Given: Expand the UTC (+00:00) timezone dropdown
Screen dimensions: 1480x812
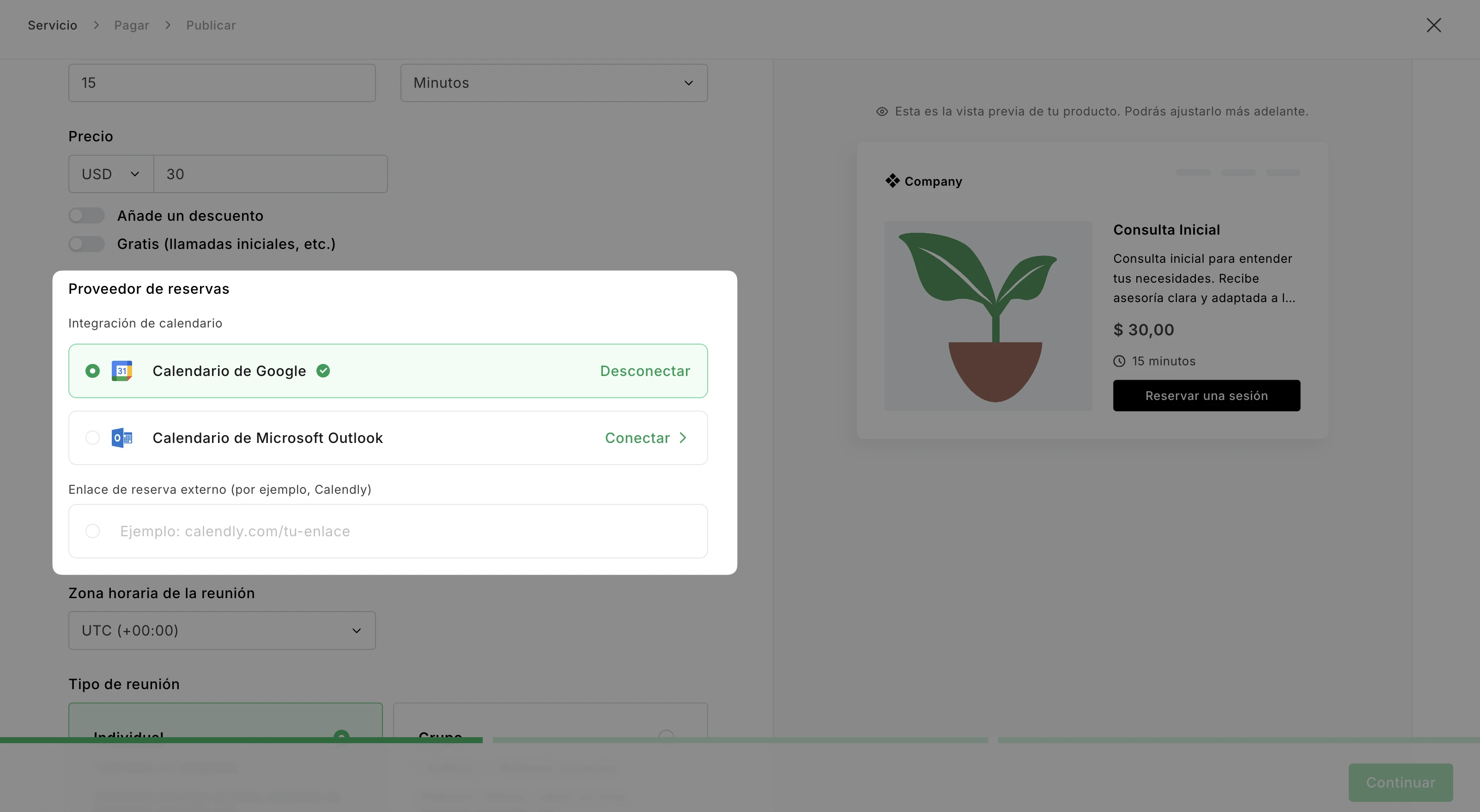Looking at the screenshot, I should point(222,630).
